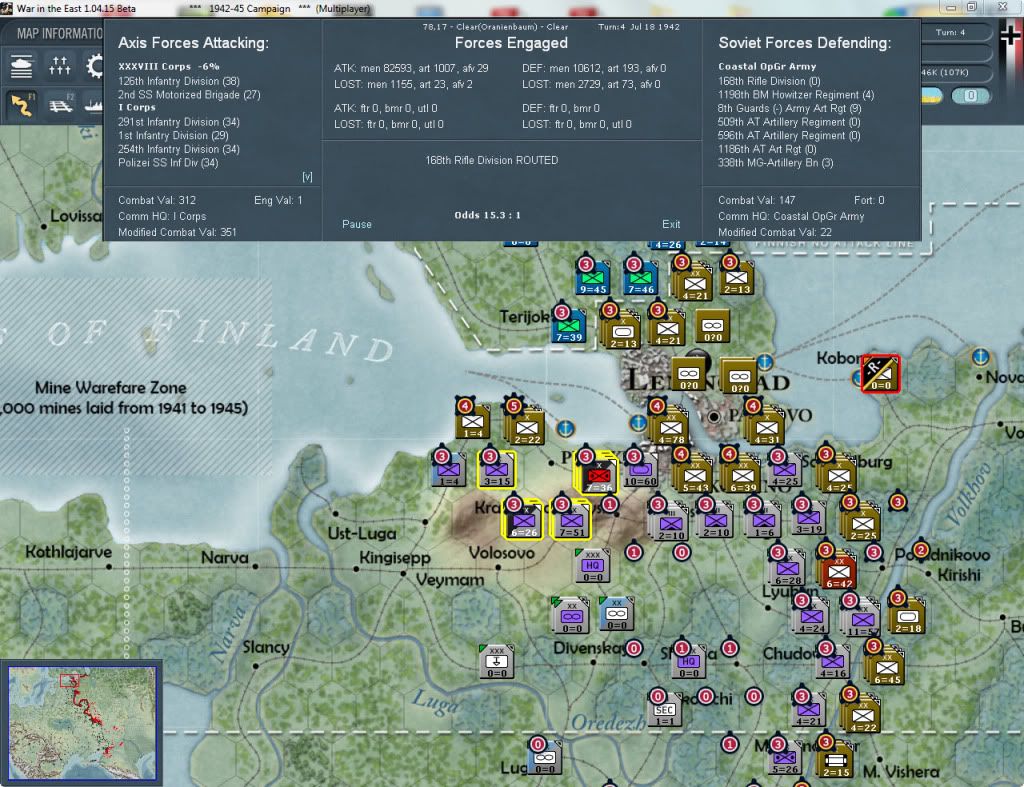Select the Finnish unit counter 7=46
The width and height of the screenshot is (1024, 787).
tap(641, 278)
